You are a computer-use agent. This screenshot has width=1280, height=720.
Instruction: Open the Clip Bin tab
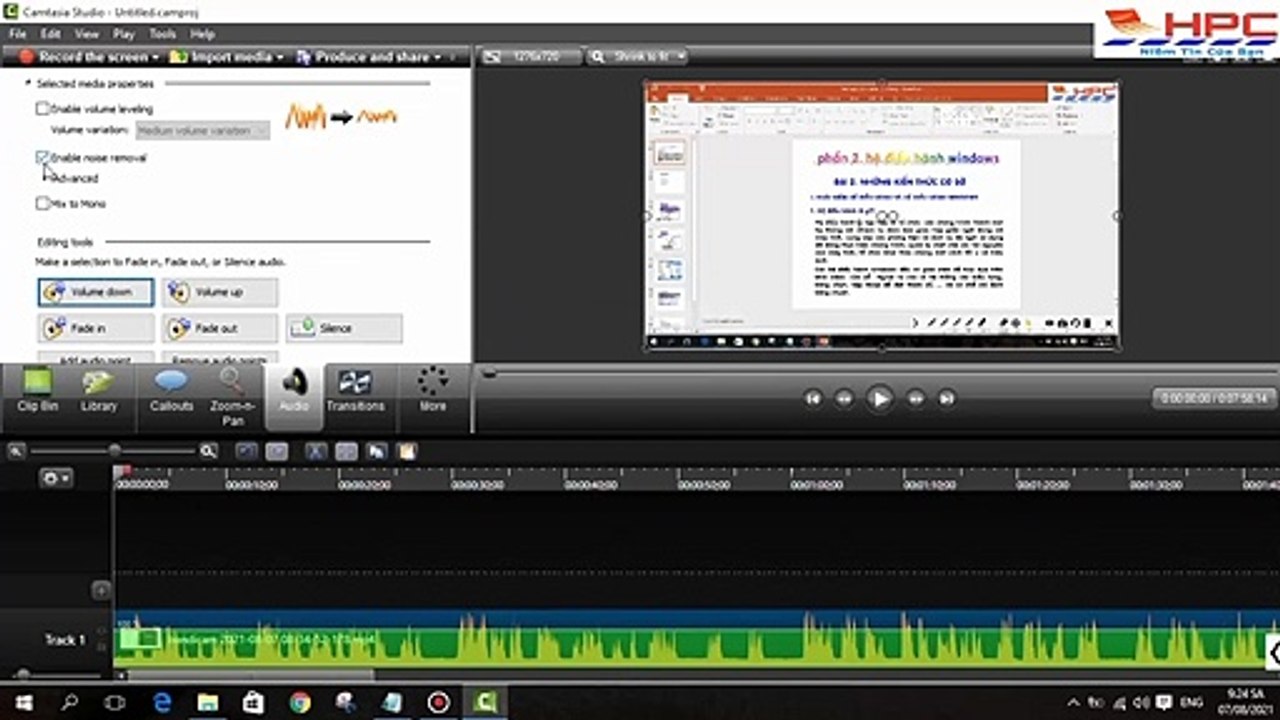(x=37, y=392)
